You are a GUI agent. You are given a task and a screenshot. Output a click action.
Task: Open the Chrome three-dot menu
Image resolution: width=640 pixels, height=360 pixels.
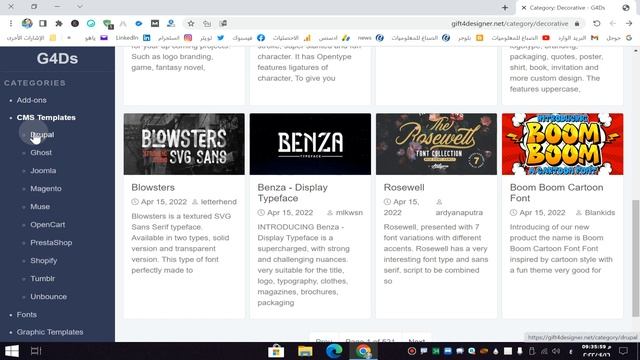coord(11,24)
